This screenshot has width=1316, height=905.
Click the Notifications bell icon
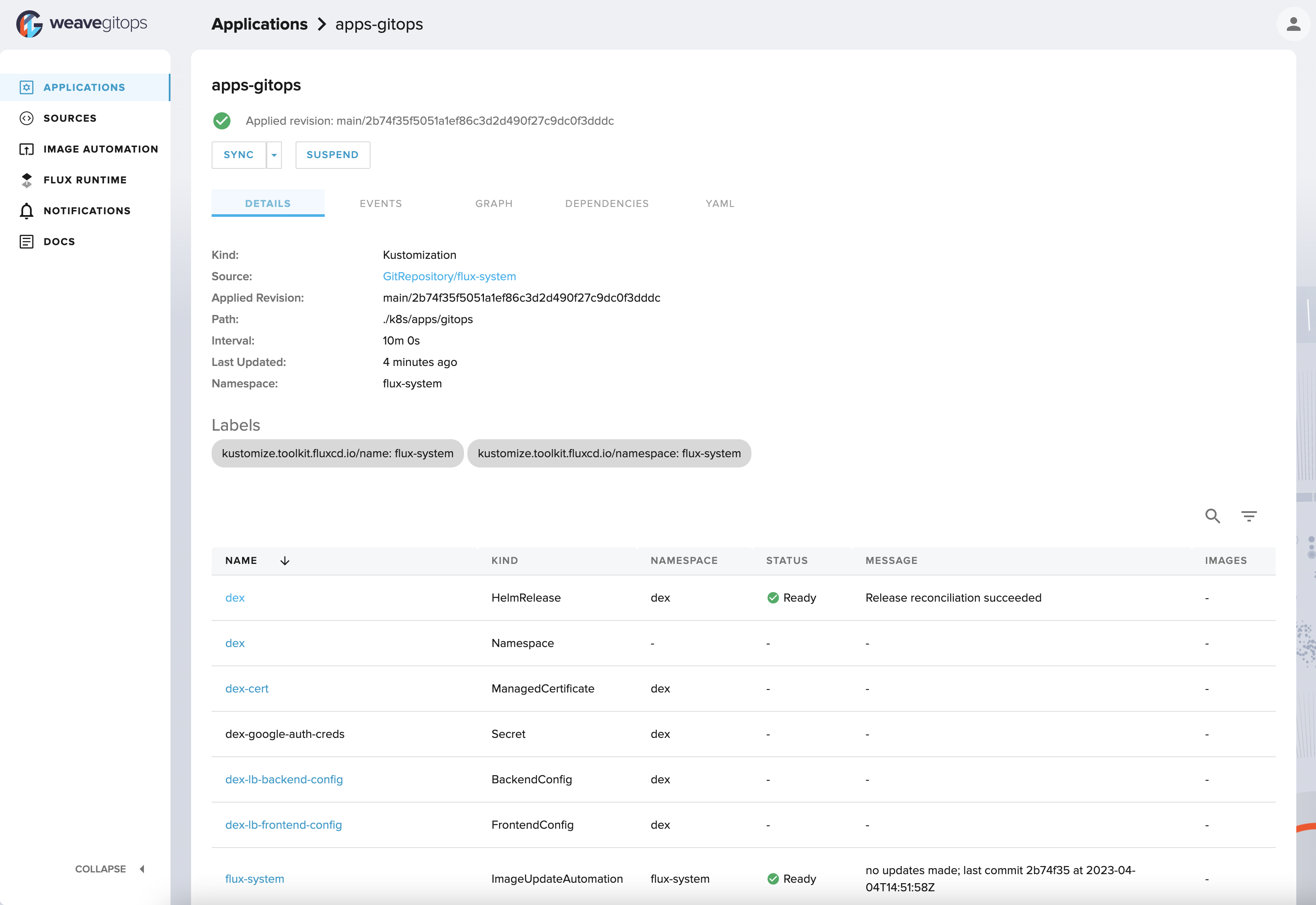pyautogui.click(x=27, y=211)
